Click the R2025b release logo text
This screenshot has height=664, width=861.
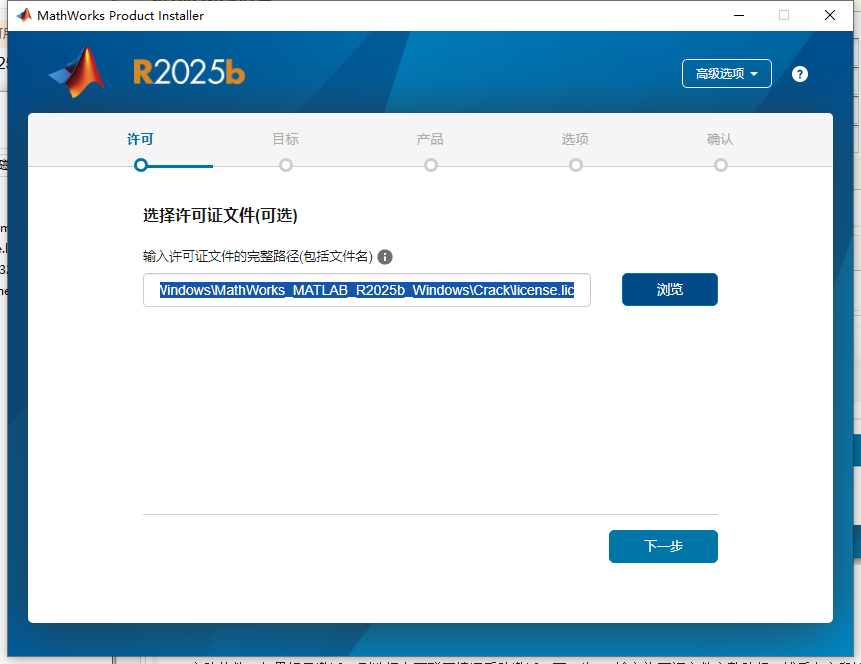[x=189, y=73]
